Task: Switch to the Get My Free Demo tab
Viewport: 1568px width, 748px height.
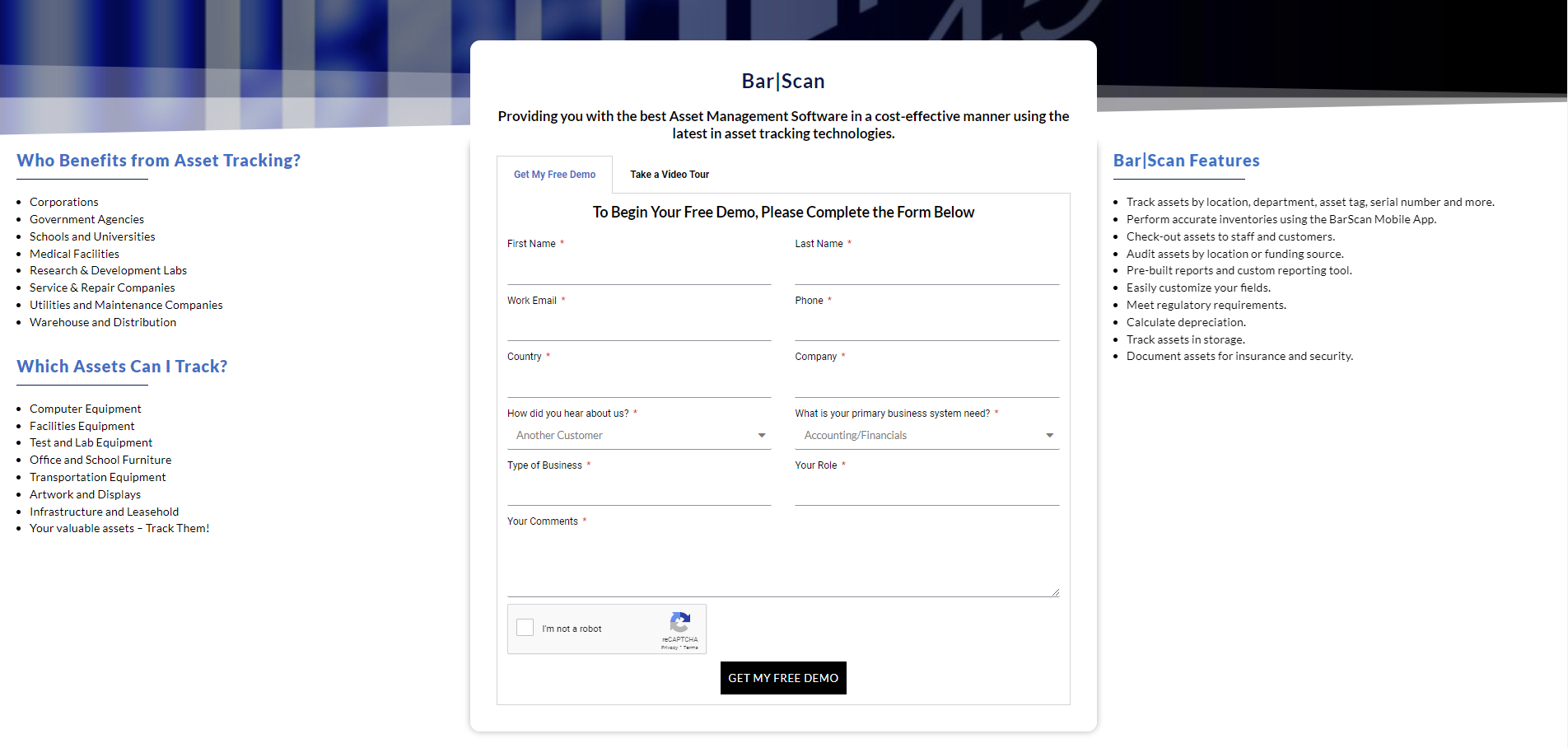Action: pyautogui.click(x=554, y=175)
